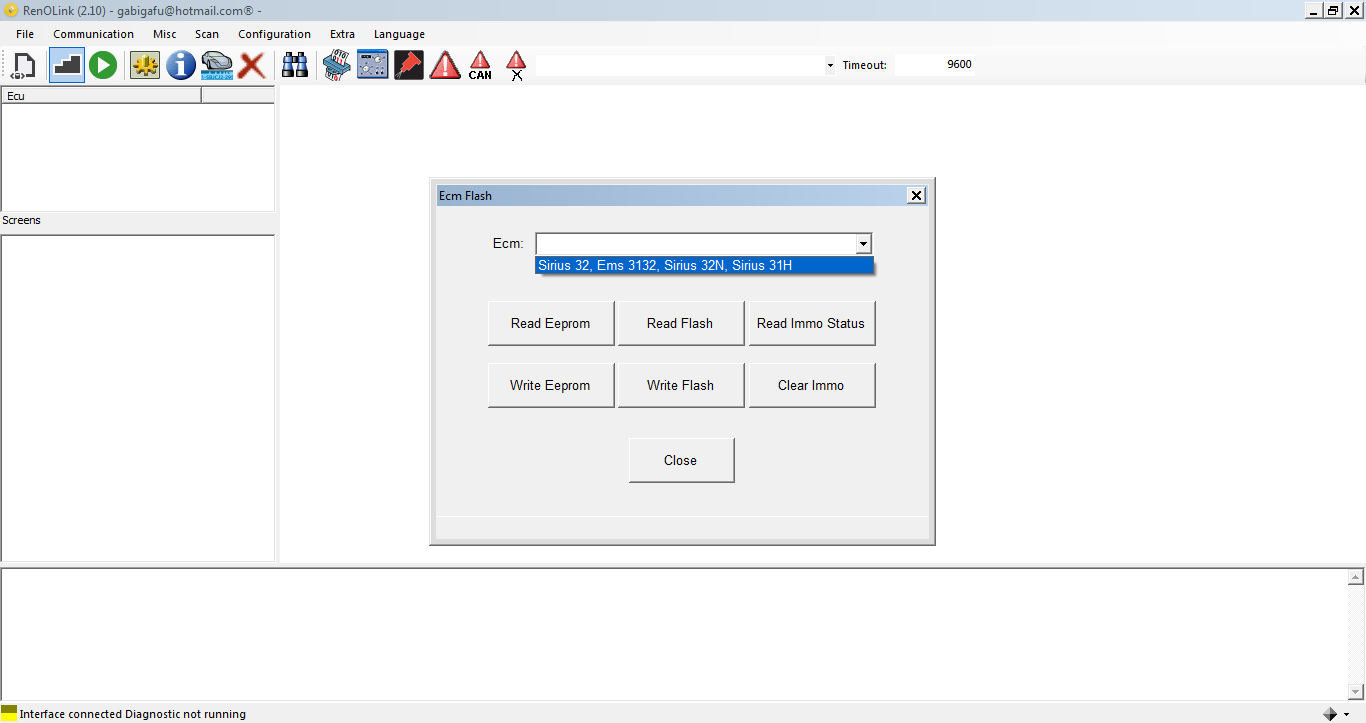Click the red X stop icon

251,66
